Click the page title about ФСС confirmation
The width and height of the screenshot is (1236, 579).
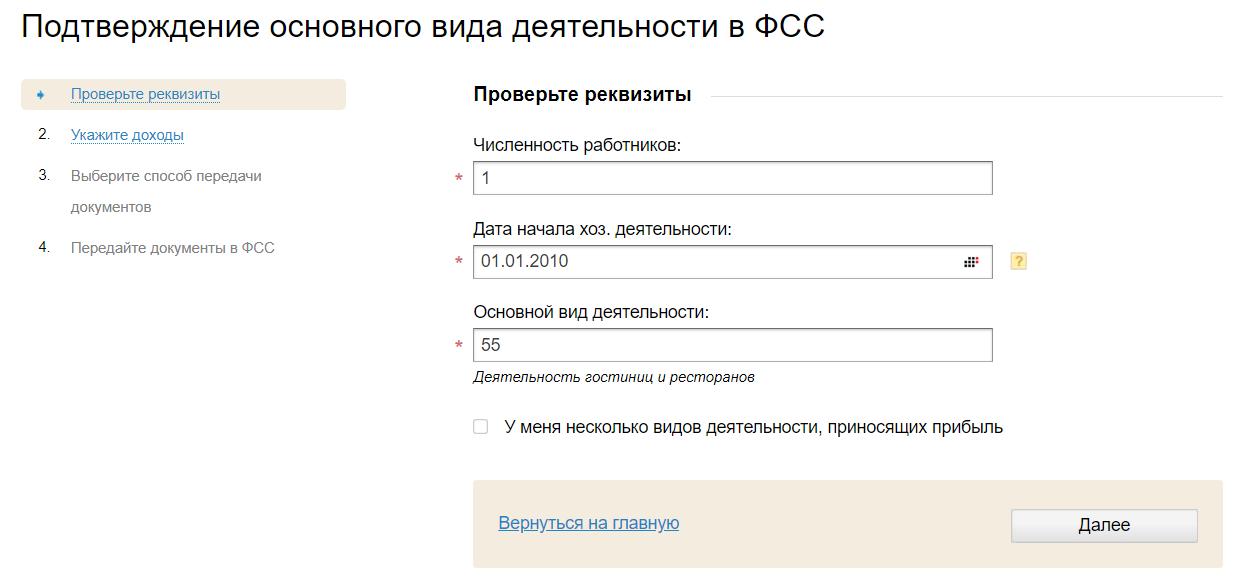423,27
